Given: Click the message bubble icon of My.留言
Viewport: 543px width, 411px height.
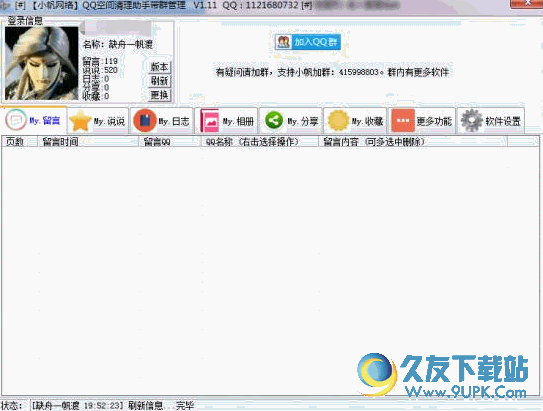Looking at the screenshot, I should [16, 120].
